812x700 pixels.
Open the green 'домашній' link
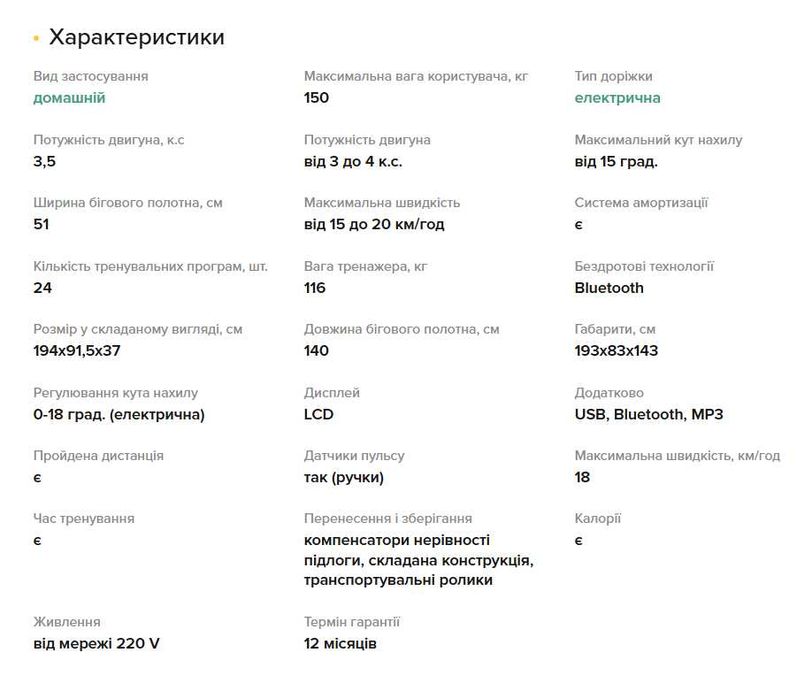[x=69, y=98]
